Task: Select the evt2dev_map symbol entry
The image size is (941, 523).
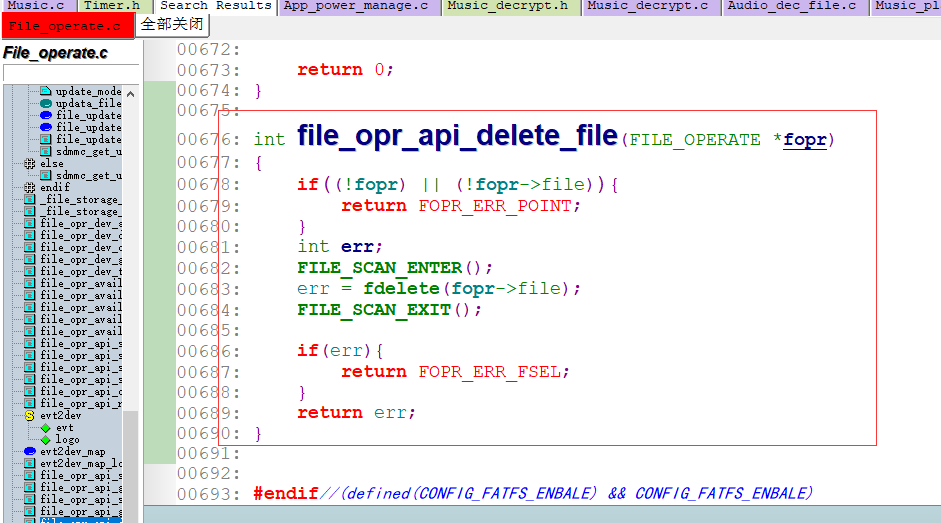Action: [73, 452]
